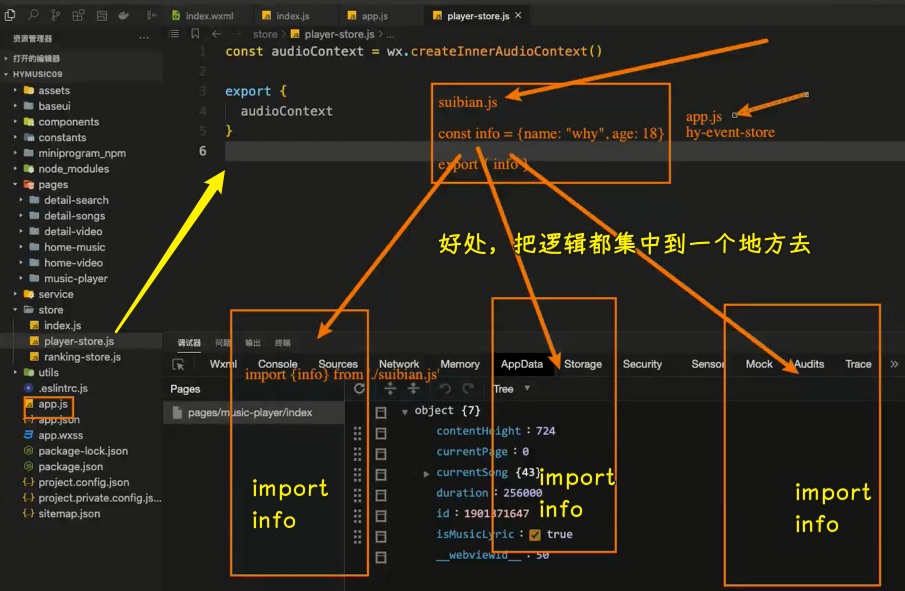The image size is (905, 591).
Task: Open the Storage devtools tab
Action: [x=583, y=364]
